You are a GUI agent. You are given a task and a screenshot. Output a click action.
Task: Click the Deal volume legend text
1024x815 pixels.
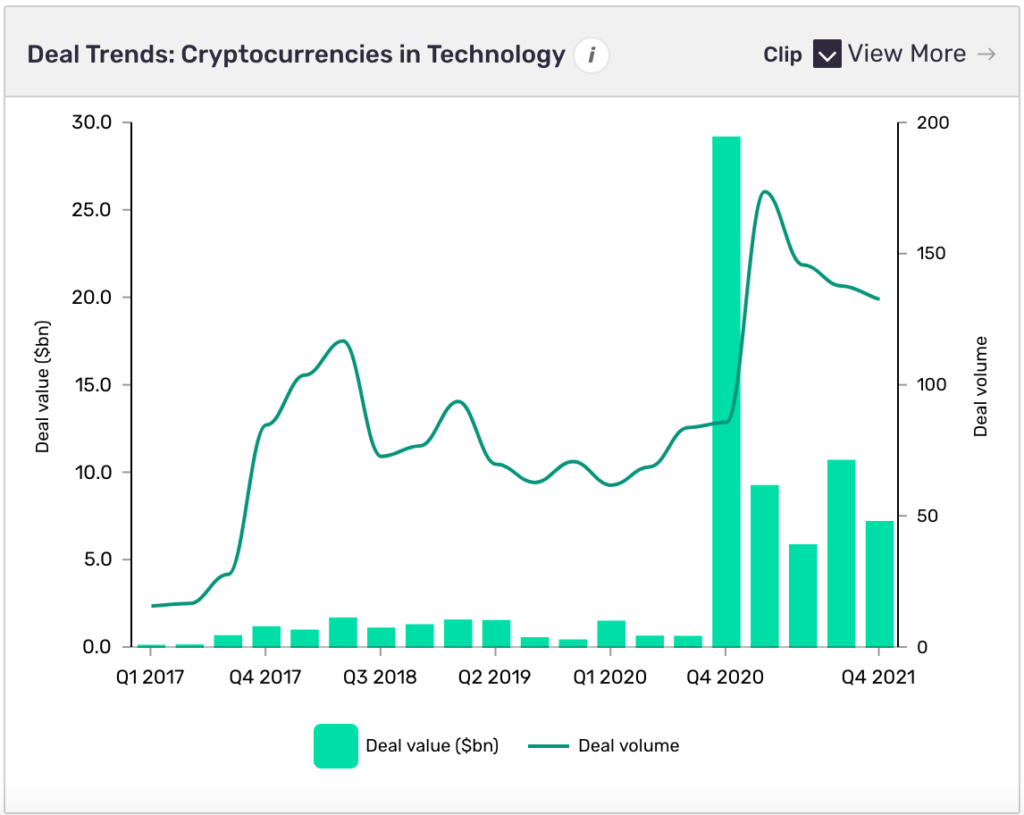click(629, 746)
